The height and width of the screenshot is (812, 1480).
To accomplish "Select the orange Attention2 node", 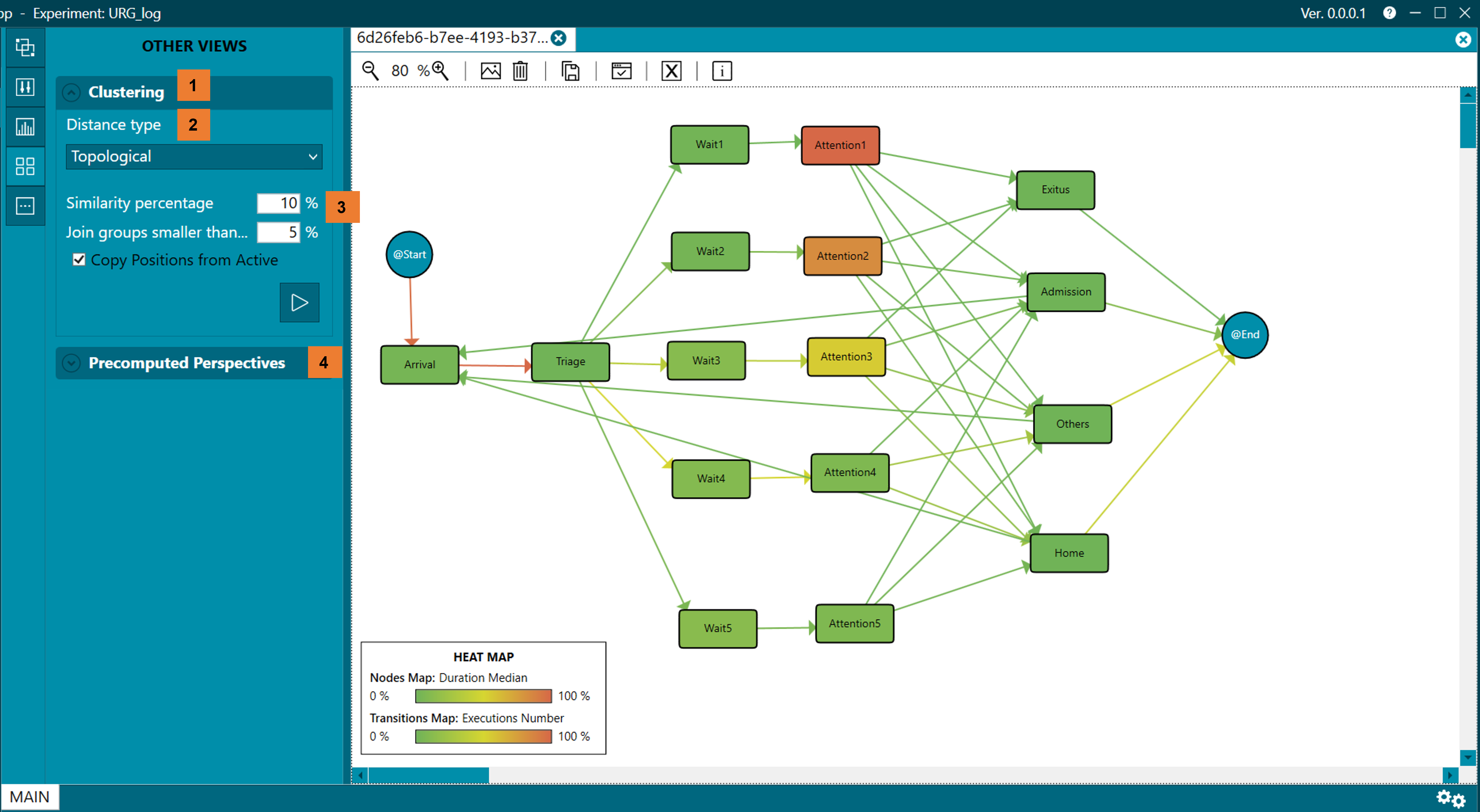I will pyautogui.click(x=842, y=256).
